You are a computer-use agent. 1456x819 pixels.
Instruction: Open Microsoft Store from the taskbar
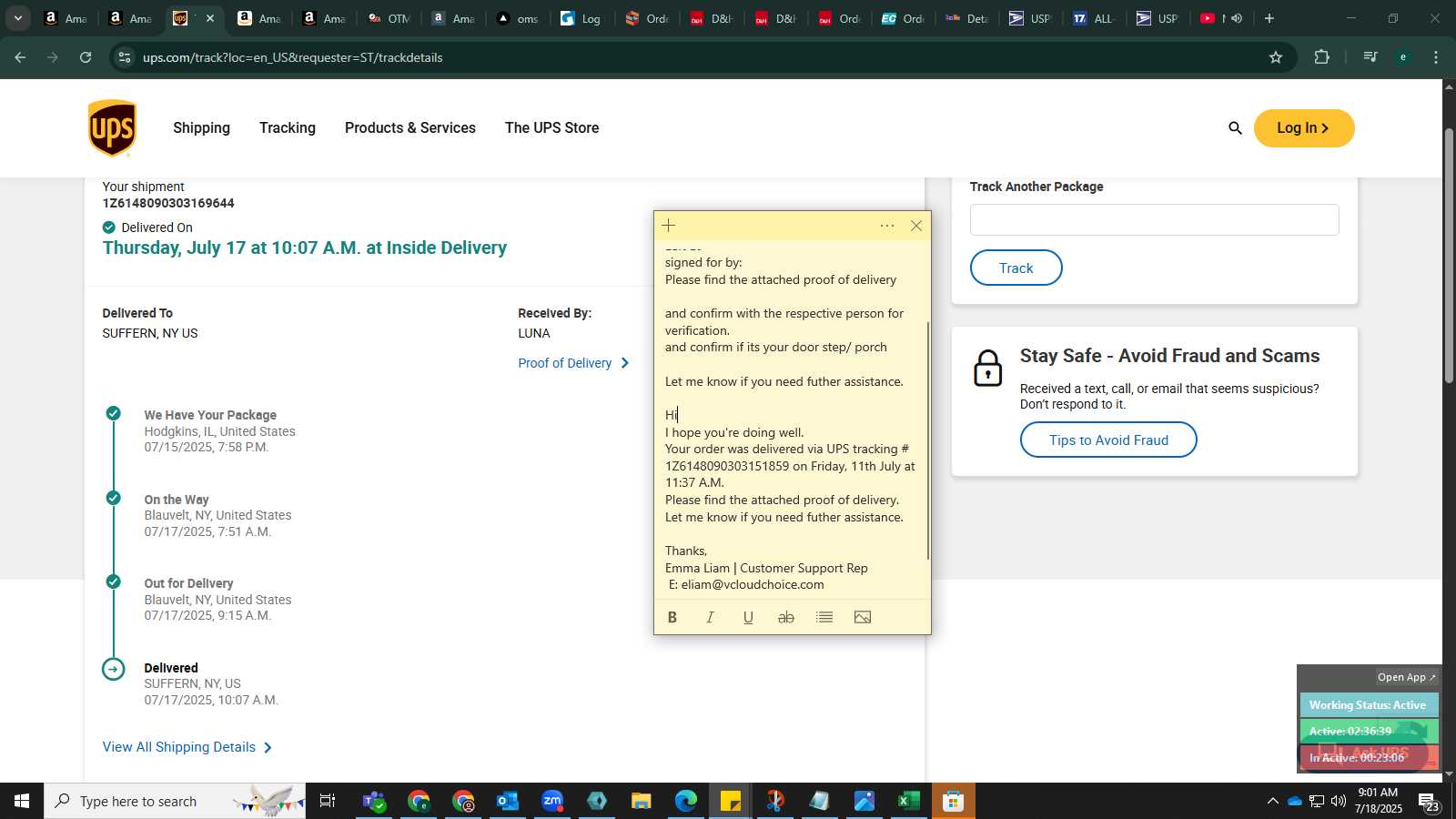point(953,801)
